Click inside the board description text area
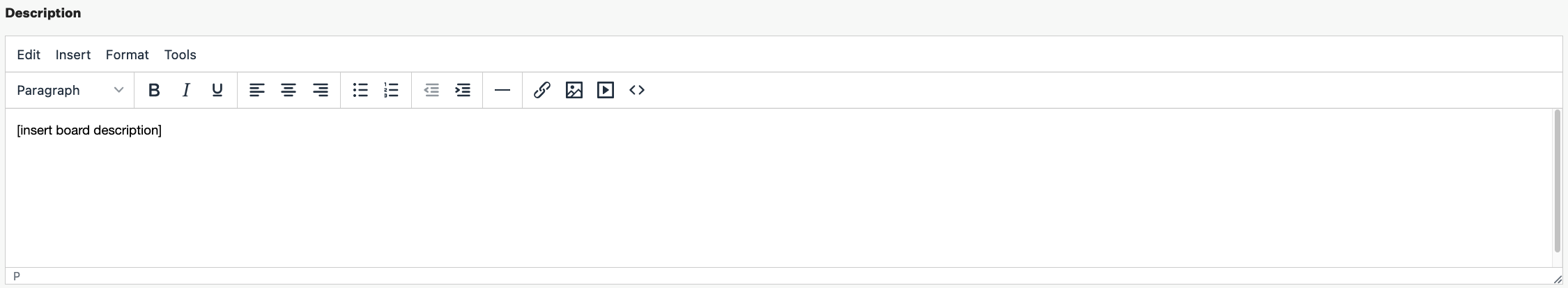 tap(767, 188)
